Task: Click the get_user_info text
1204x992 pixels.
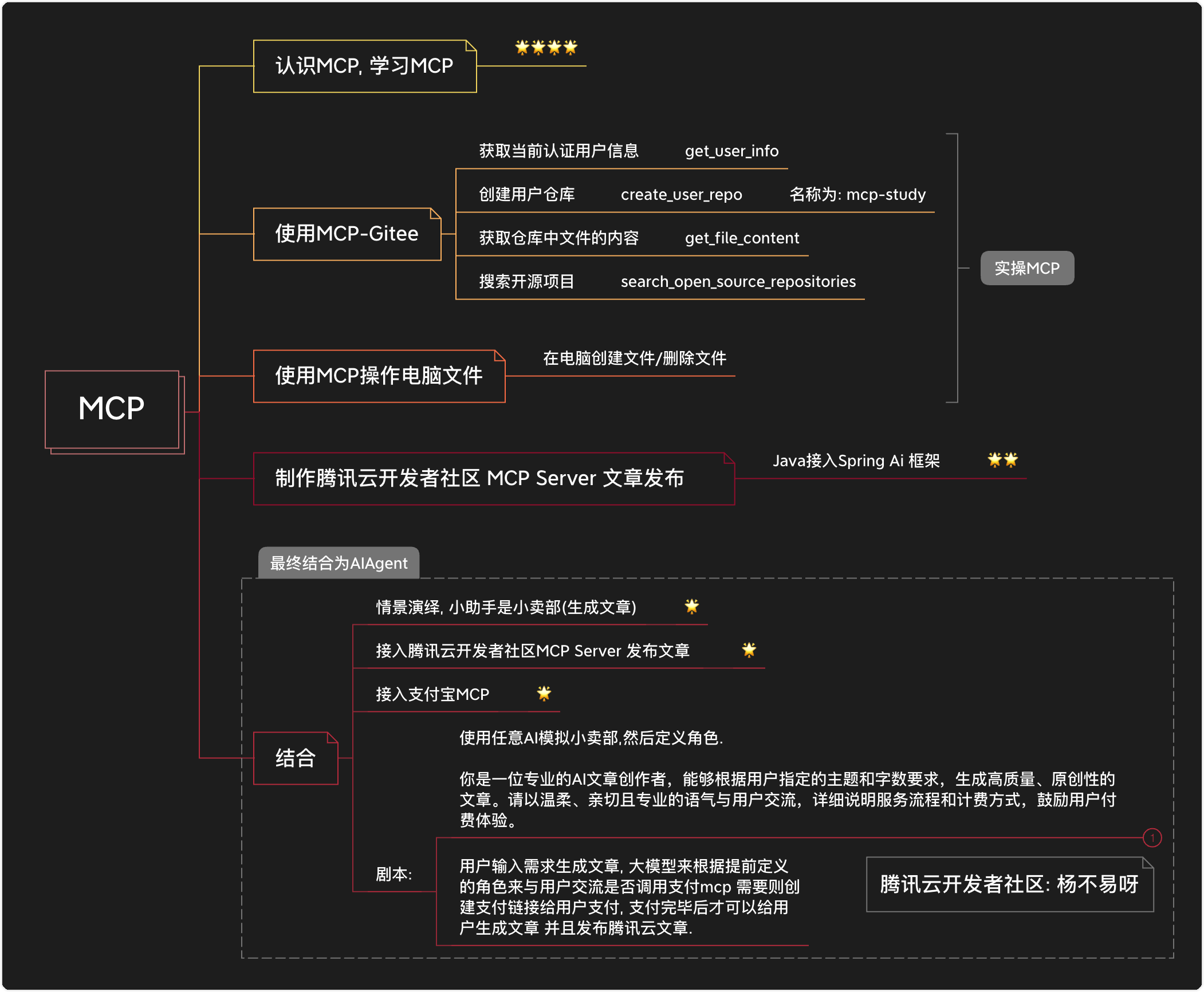Action: pyautogui.click(x=731, y=151)
